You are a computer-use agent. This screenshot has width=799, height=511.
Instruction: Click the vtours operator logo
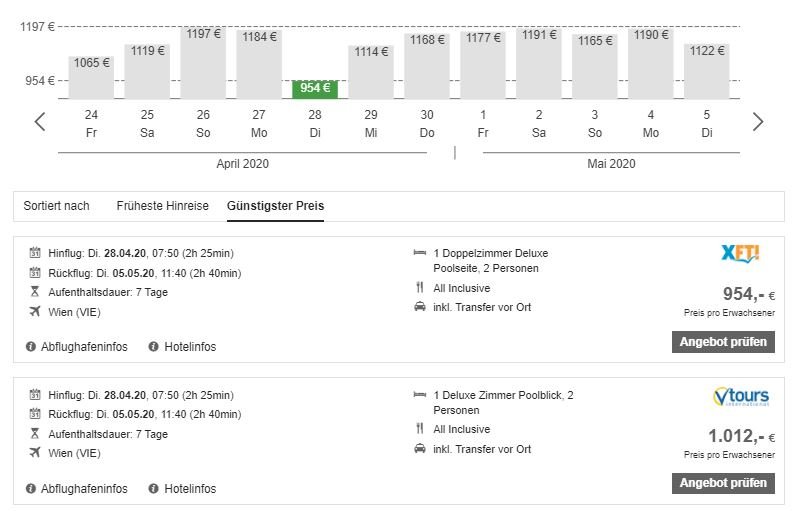coord(741,396)
